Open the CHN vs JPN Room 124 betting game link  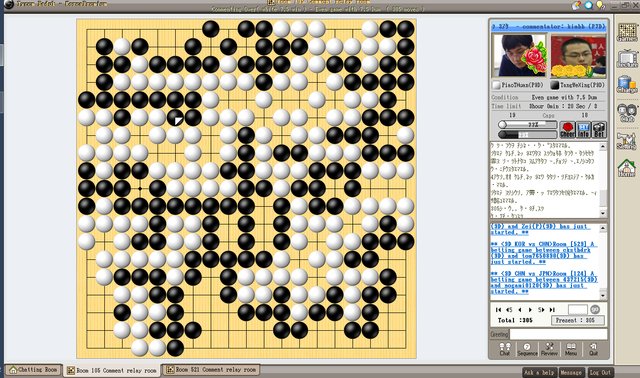(x=544, y=282)
